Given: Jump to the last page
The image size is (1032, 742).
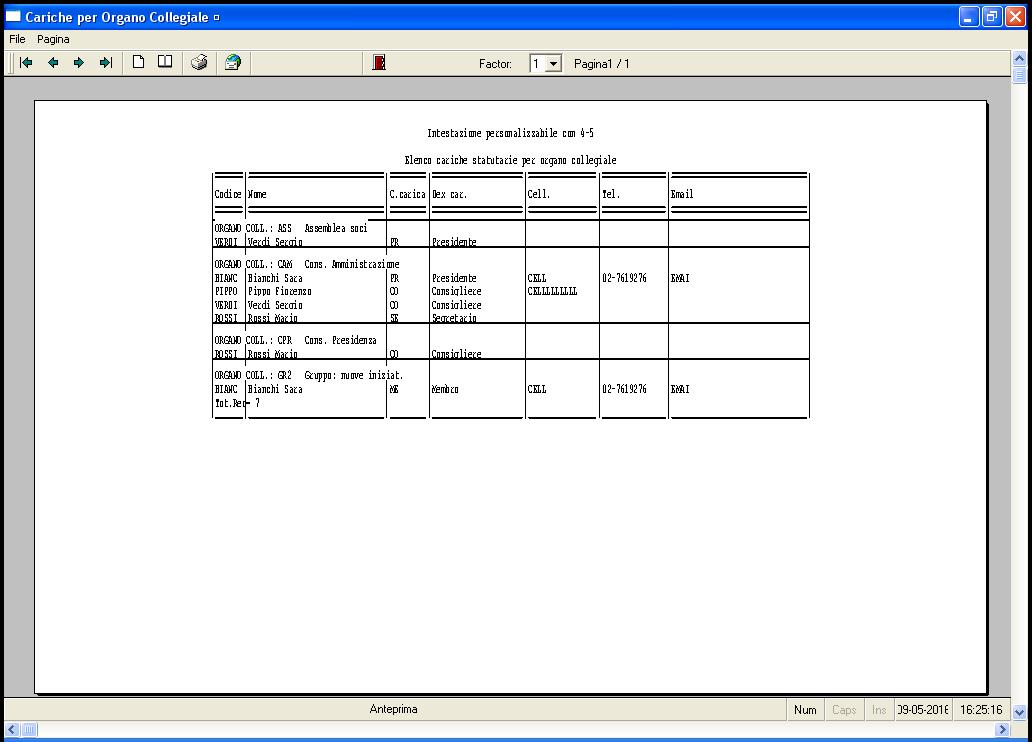Looking at the screenshot, I should [105, 63].
